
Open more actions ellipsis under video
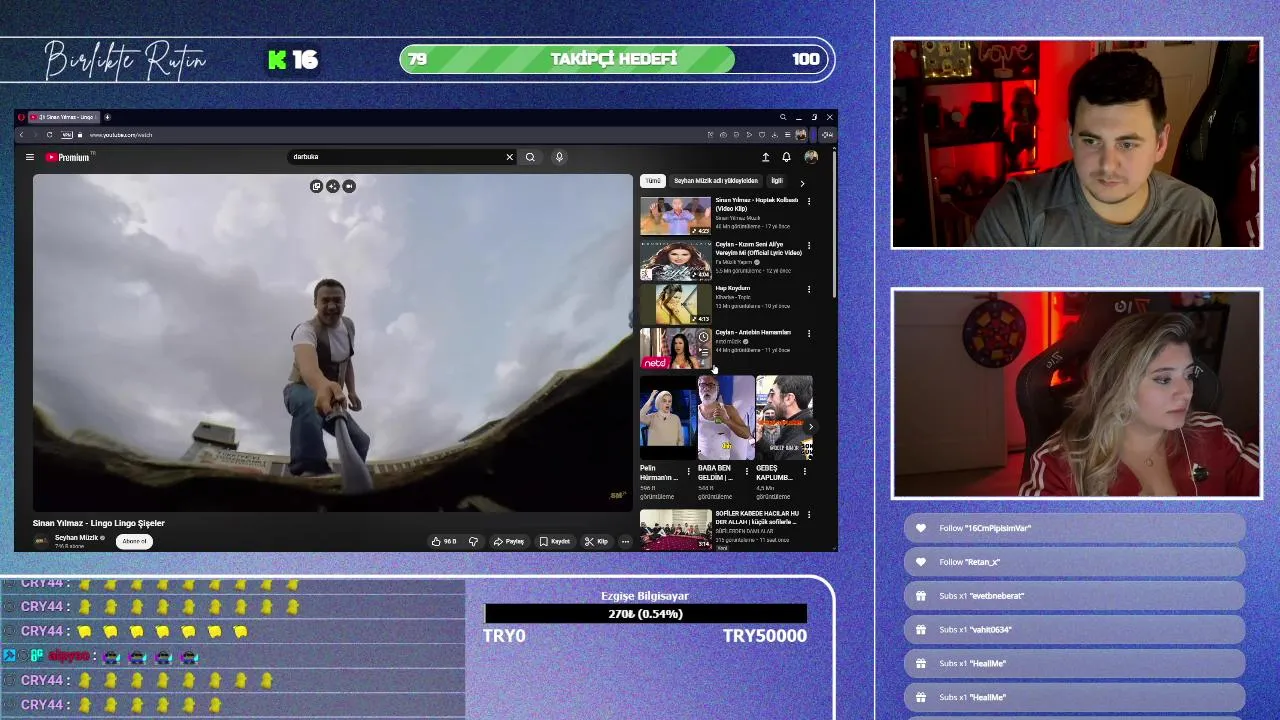point(625,541)
